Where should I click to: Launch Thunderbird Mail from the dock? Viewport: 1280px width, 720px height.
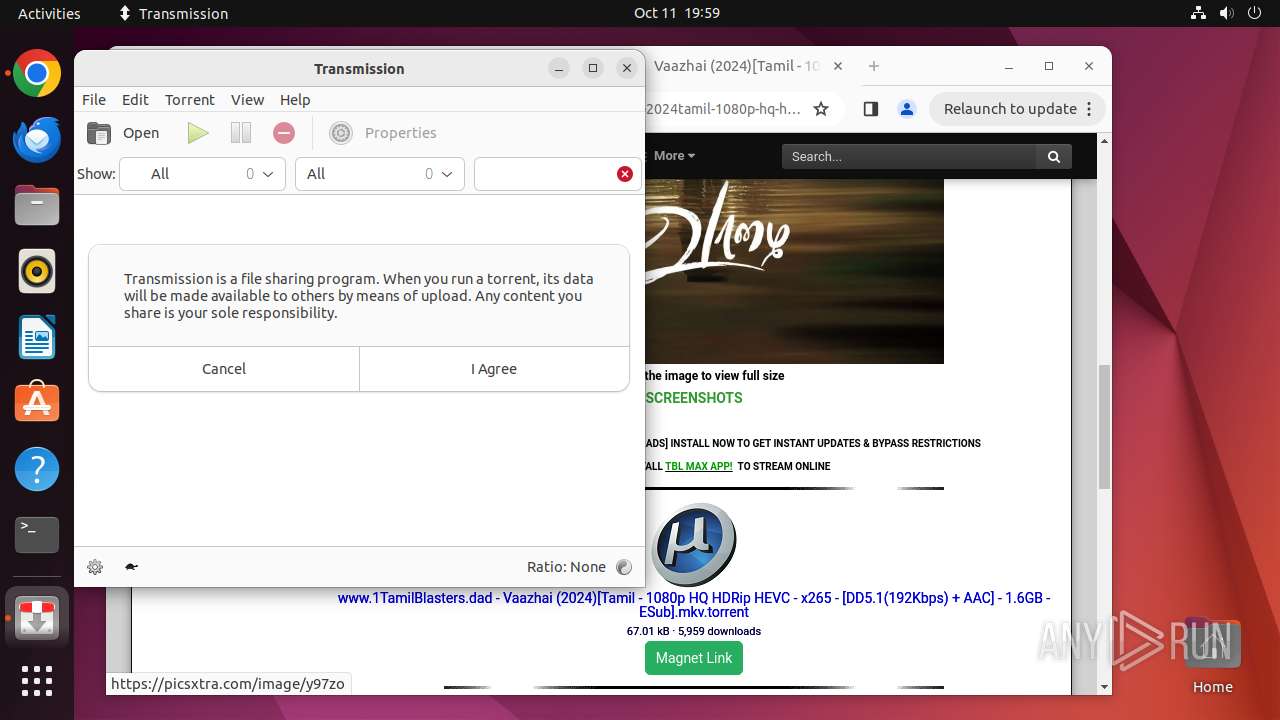tap(37, 139)
